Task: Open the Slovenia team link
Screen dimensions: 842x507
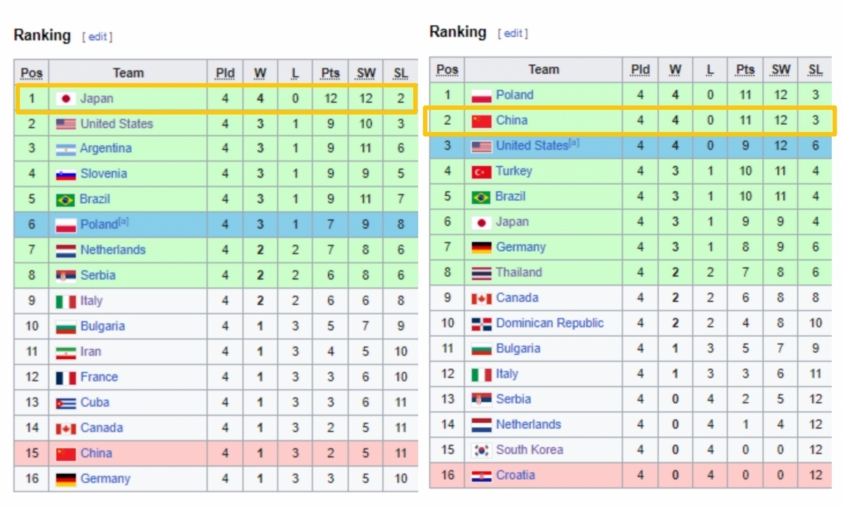Action: 104,173
